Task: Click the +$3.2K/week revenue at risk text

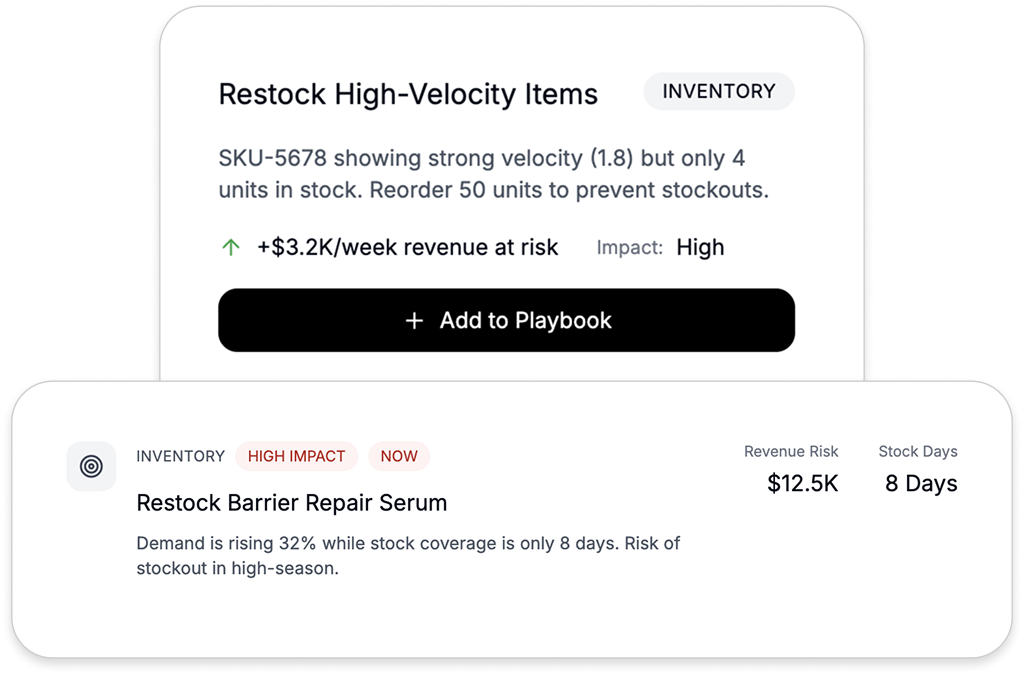Action: point(407,248)
